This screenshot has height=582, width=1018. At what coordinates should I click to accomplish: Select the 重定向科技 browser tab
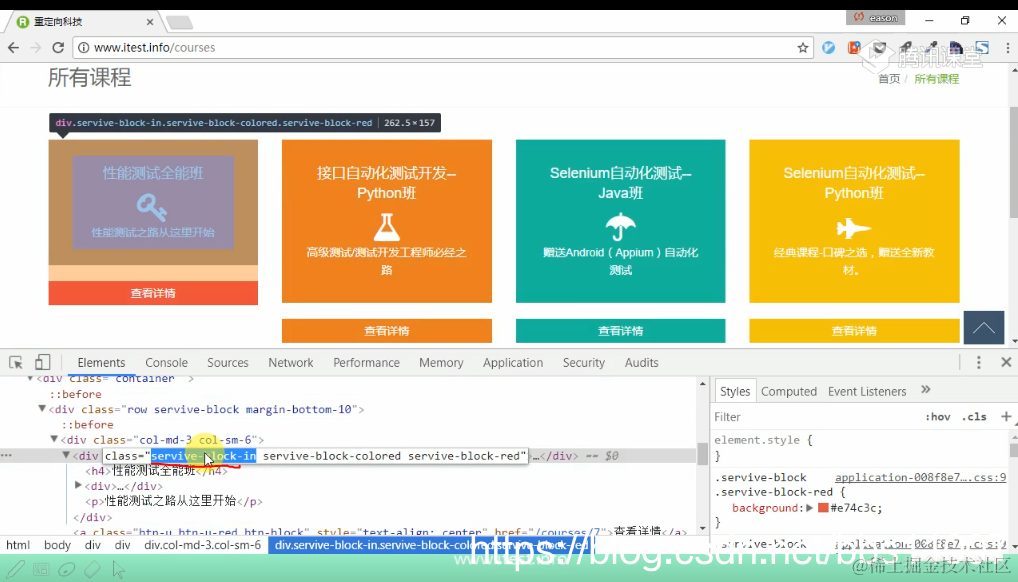[84, 21]
